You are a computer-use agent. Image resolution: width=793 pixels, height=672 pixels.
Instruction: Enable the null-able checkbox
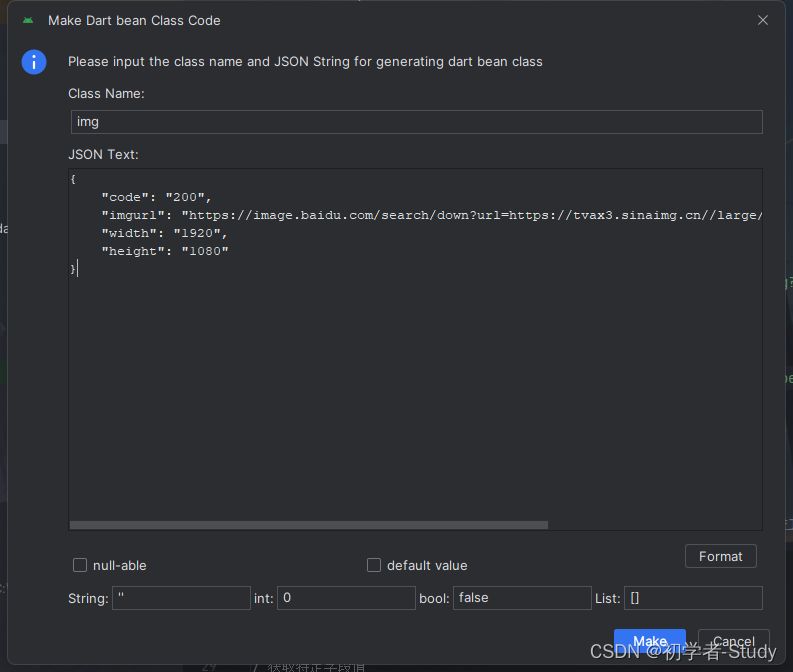coord(80,565)
